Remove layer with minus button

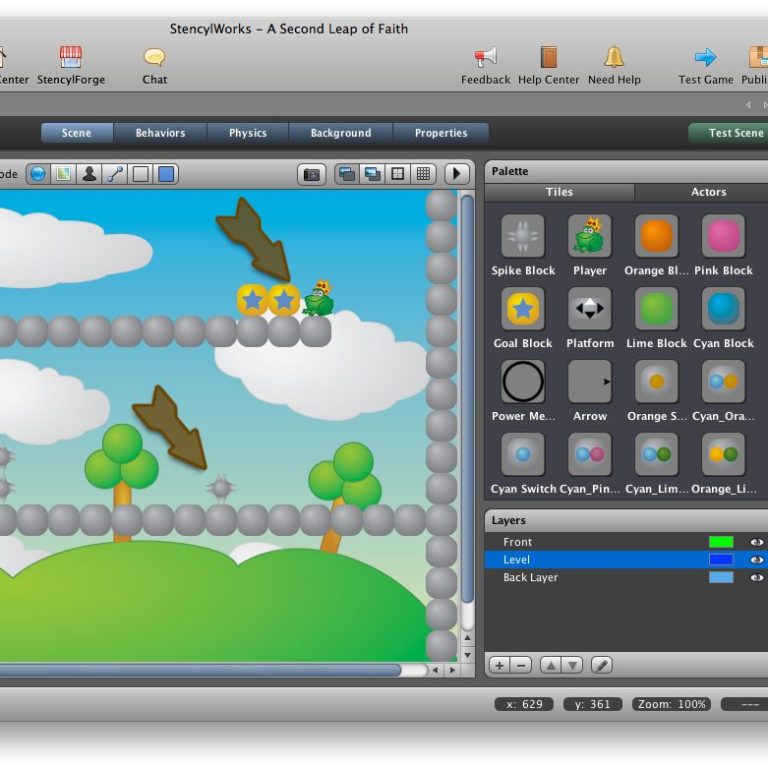[521, 666]
